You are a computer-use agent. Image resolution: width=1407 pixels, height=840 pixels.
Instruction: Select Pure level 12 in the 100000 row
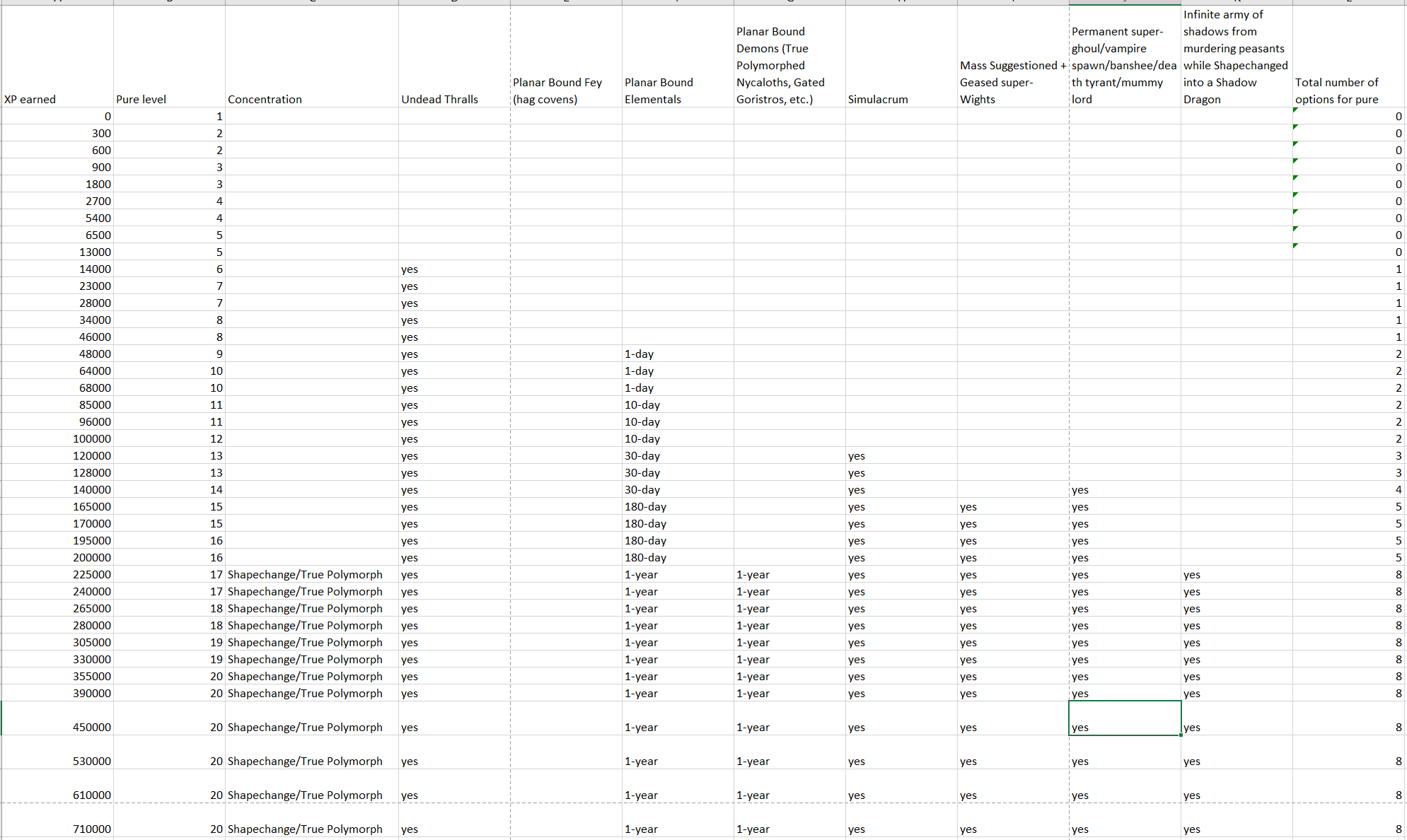click(169, 438)
